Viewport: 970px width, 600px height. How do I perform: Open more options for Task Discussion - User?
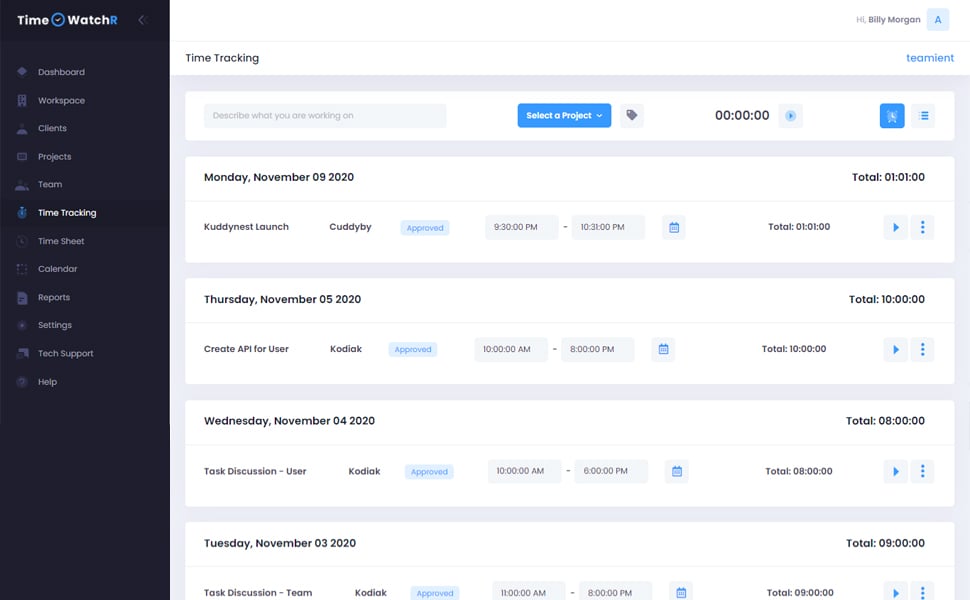click(922, 471)
